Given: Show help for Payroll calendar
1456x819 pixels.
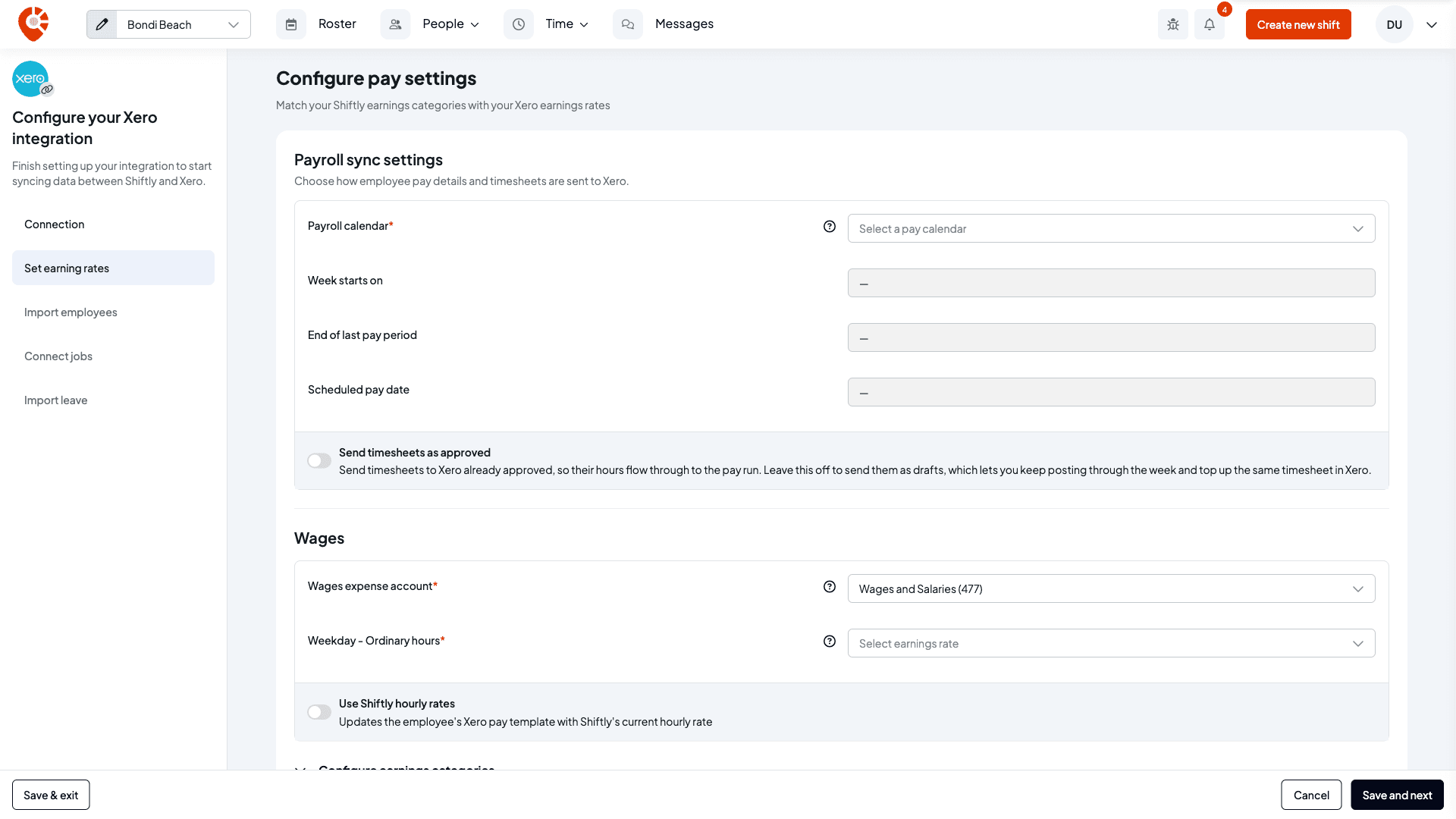Looking at the screenshot, I should tap(830, 226).
